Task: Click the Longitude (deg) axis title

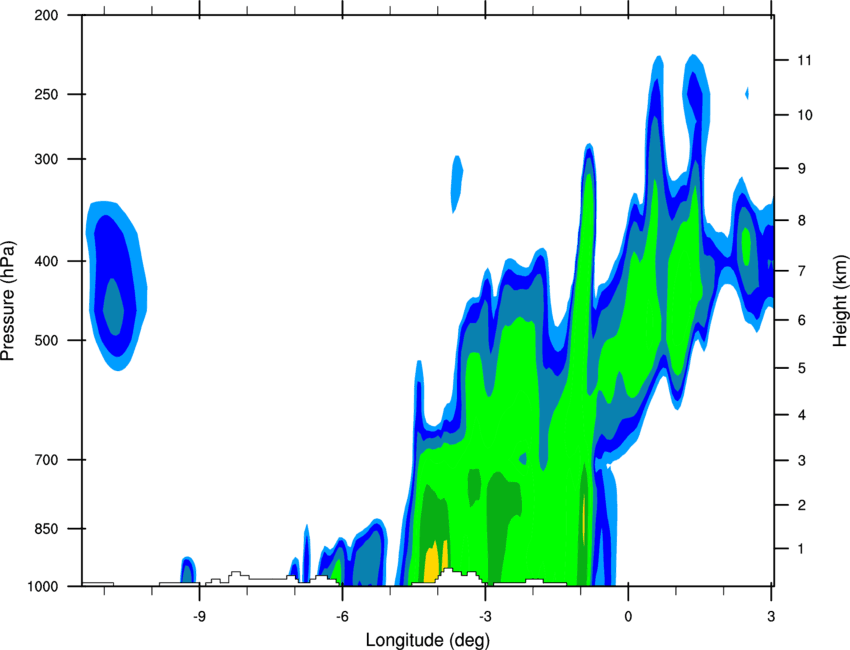Action: (x=428, y=640)
